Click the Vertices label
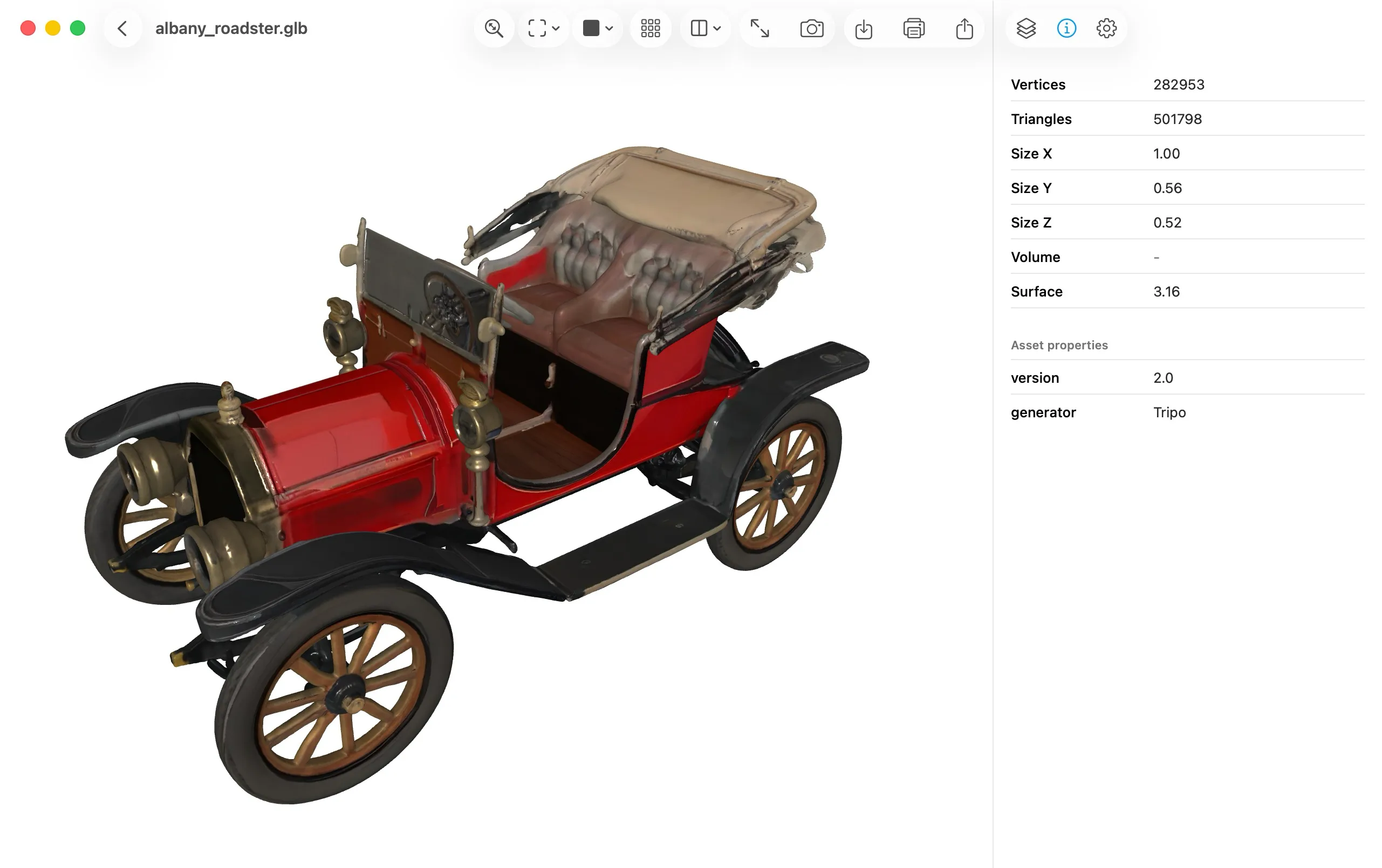 (x=1038, y=84)
